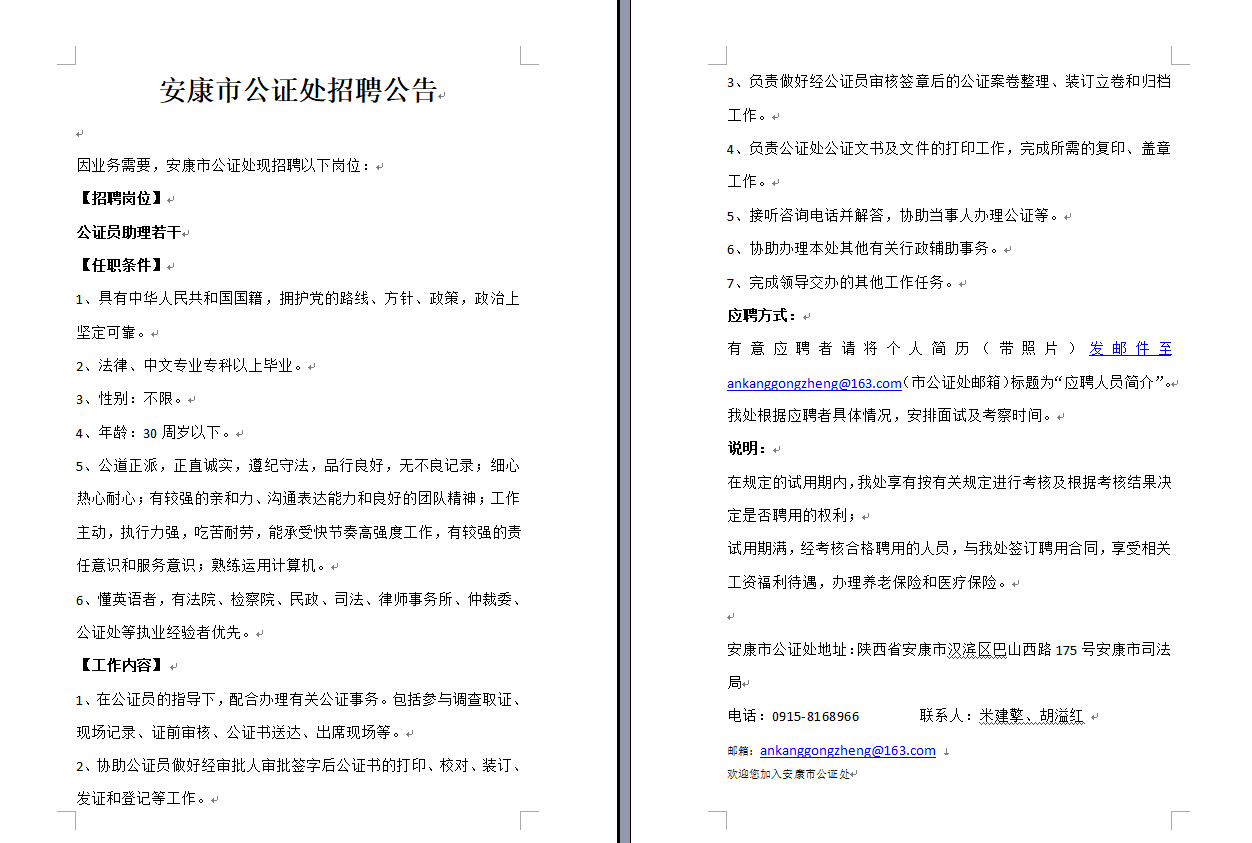Click the line '在规定的试用期内'
Screen dimensions: 1252x843
coord(949,482)
